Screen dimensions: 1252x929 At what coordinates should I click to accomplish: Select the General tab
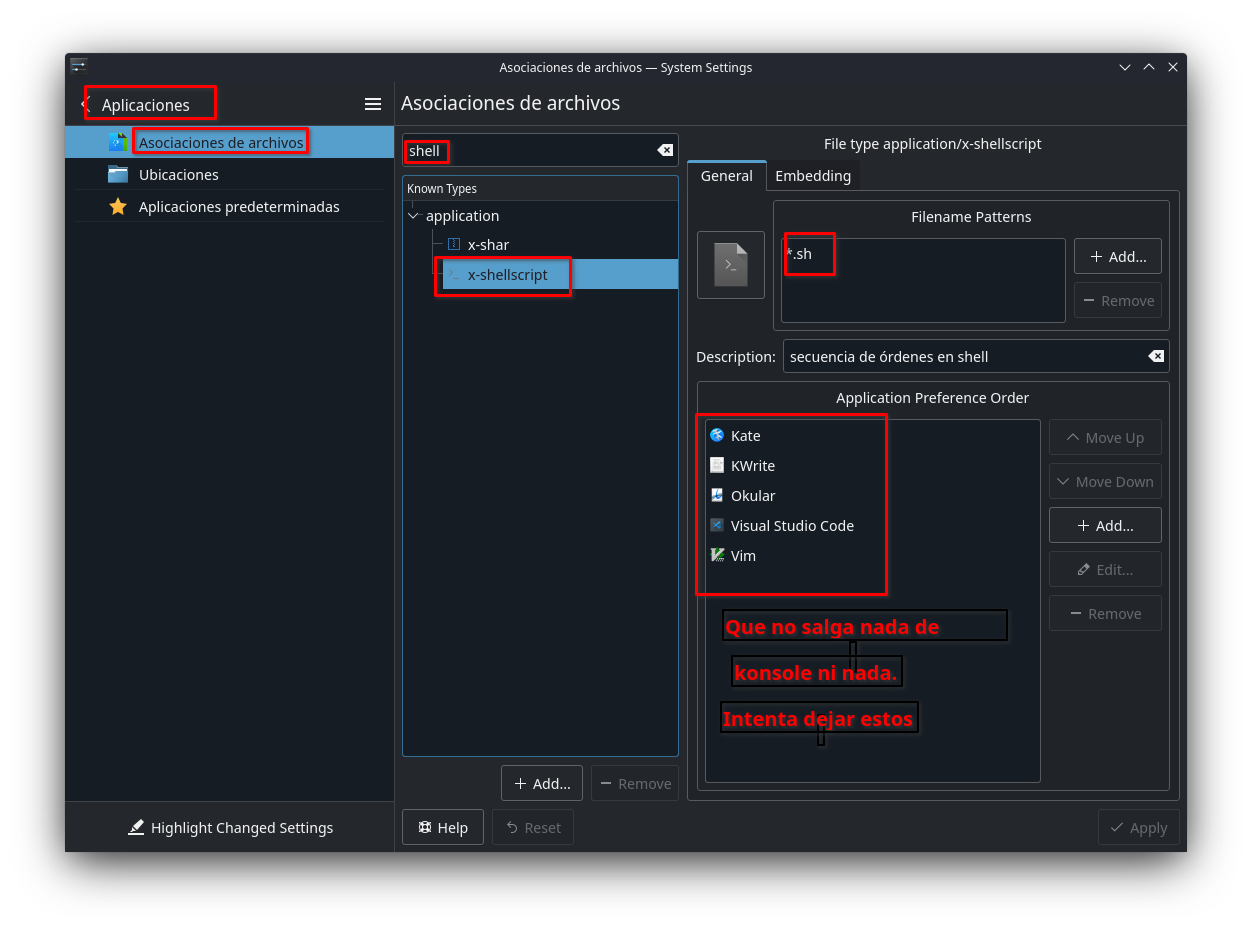(727, 176)
